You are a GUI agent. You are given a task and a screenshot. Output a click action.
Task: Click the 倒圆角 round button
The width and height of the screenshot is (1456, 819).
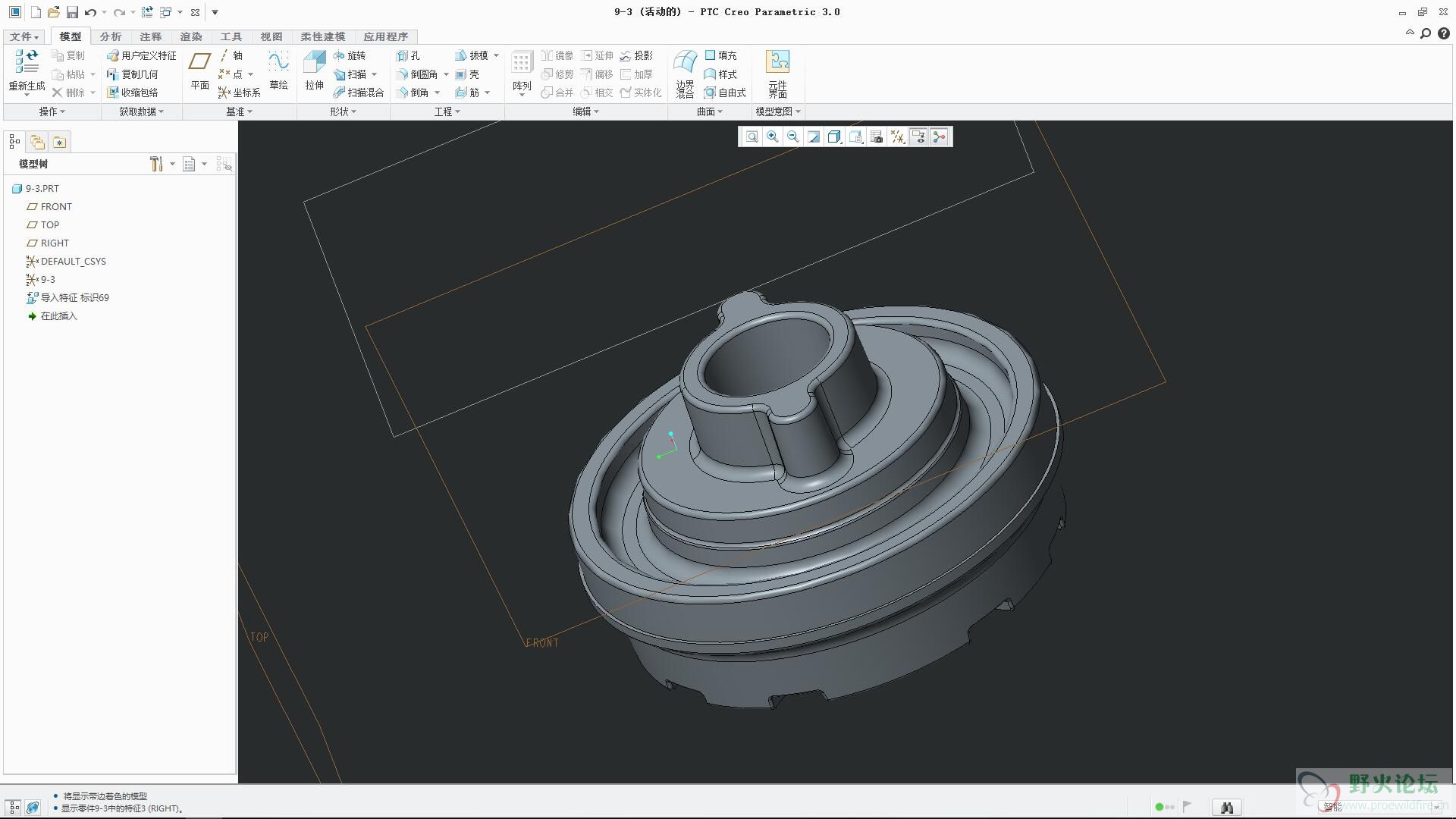(417, 74)
